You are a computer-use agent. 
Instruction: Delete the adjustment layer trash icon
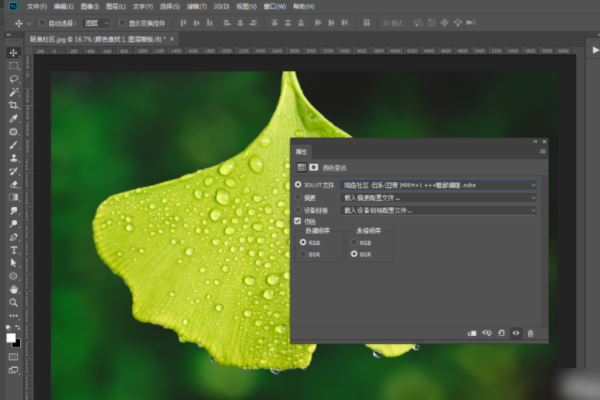(530, 333)
